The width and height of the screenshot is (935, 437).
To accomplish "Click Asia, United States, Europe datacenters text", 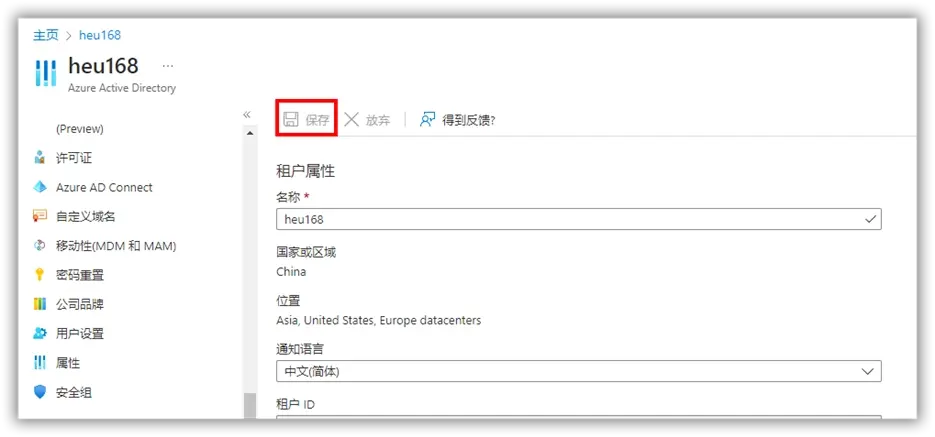I will [x=379, y=321].
